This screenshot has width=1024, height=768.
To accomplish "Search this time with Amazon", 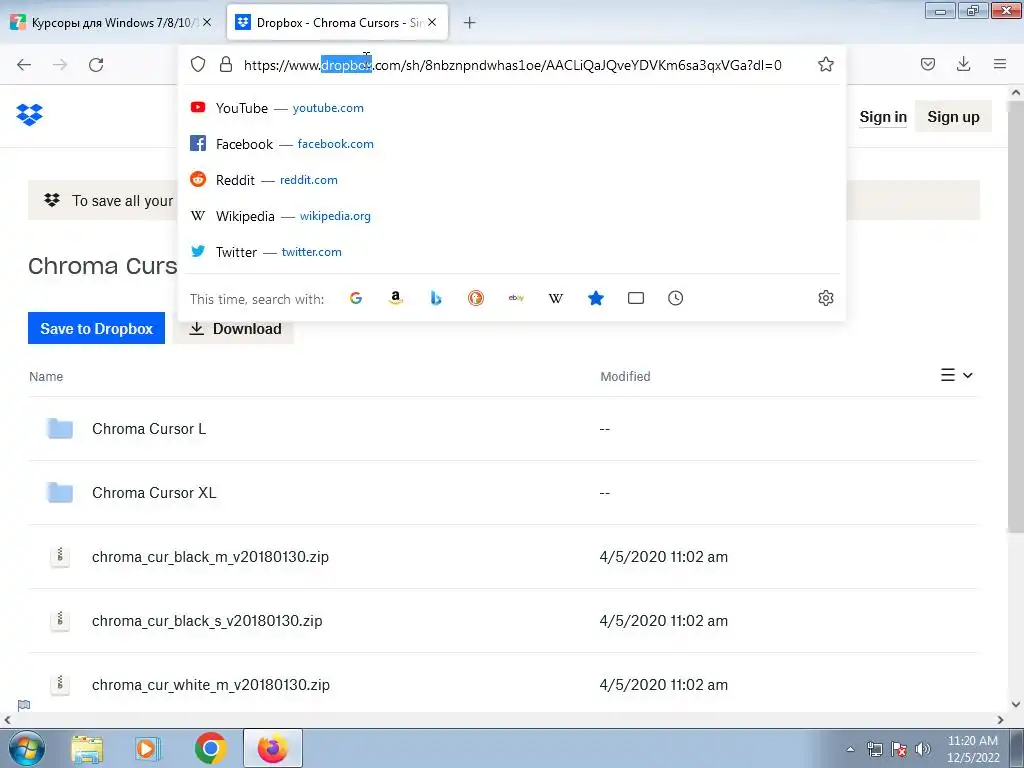I will [396, 298].
